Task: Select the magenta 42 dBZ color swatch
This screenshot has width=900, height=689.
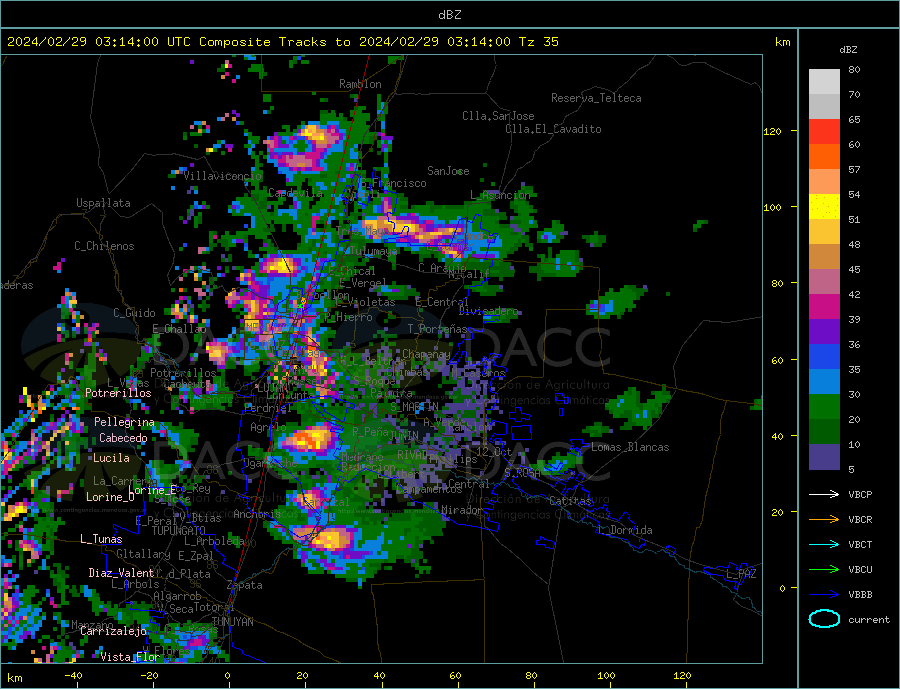Action: 824,307
